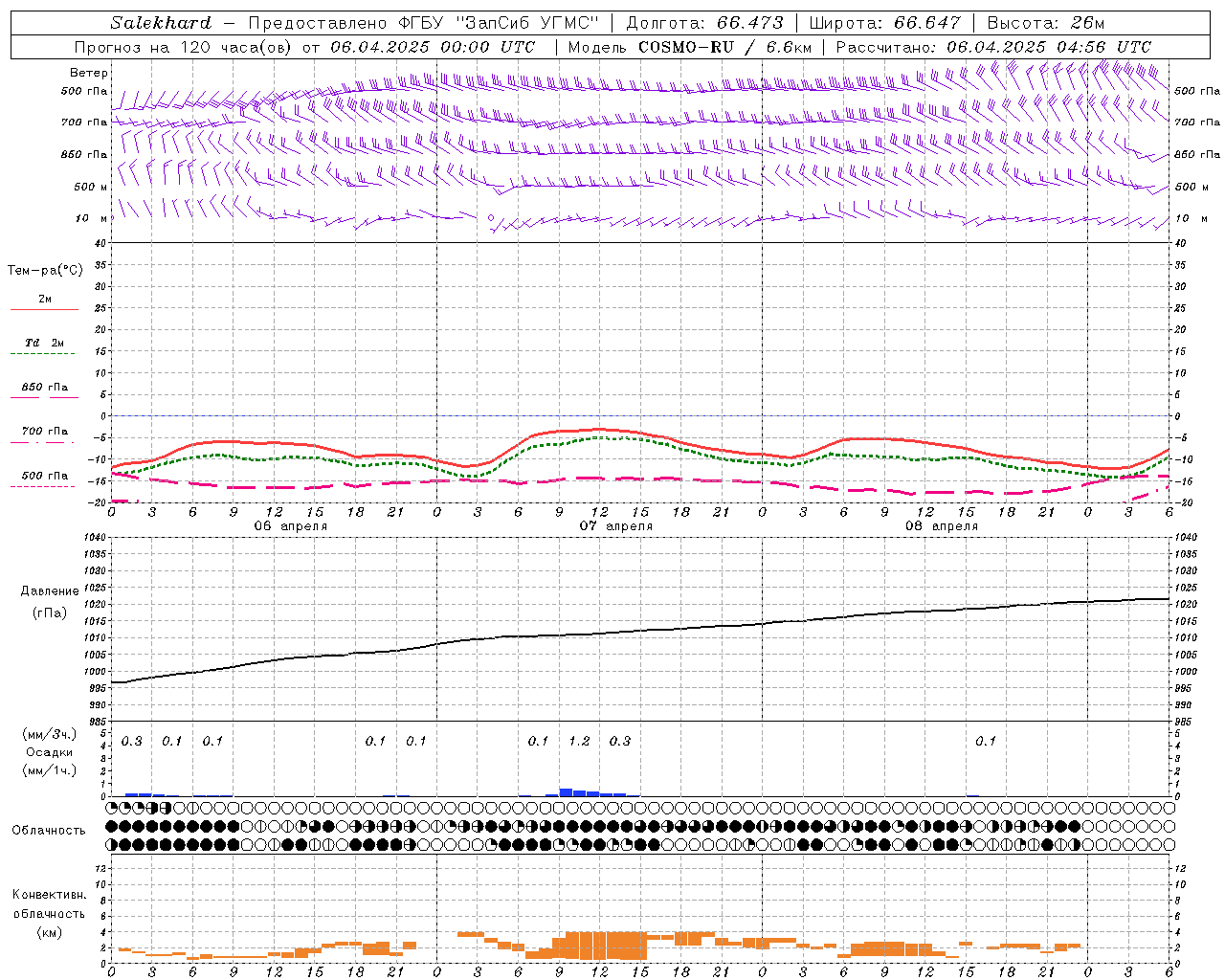
Task: Click the left "500 м" wind level label
Action: [x=91, y=187]
